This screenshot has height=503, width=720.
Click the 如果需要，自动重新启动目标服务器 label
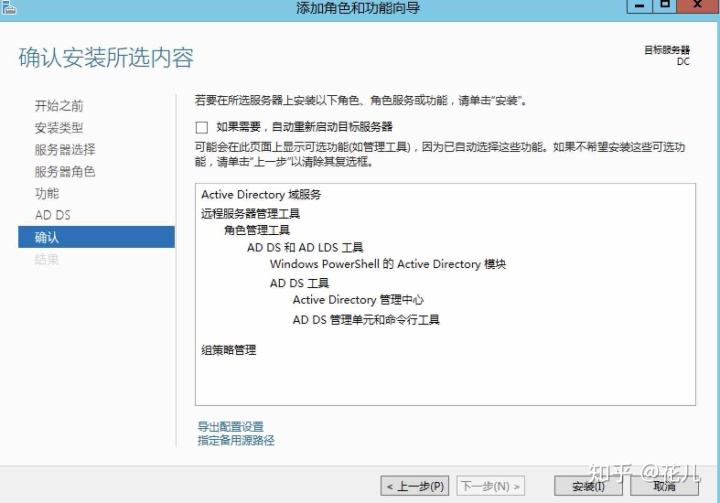(x=304, y=127)
